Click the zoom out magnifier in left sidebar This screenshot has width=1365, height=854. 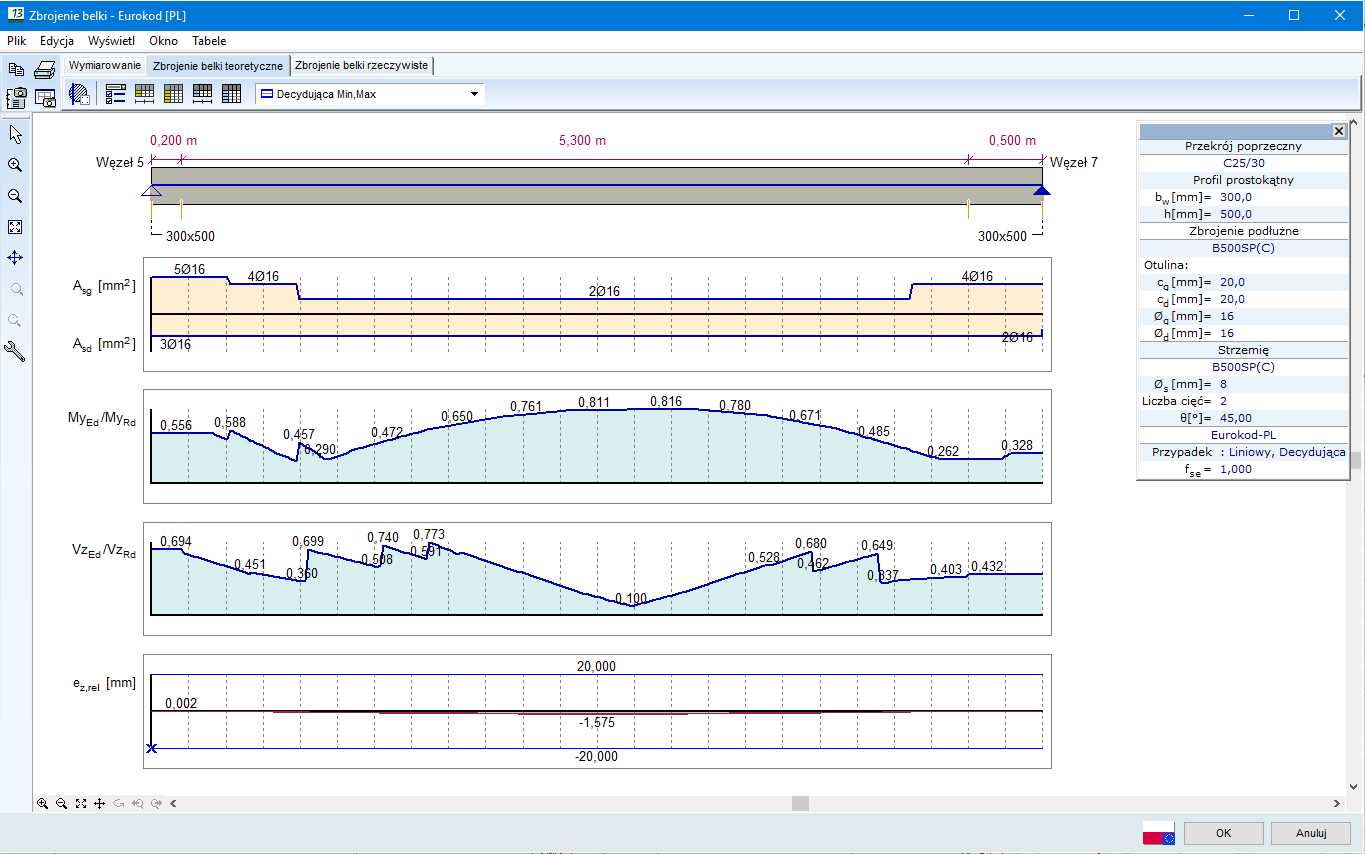15,196
